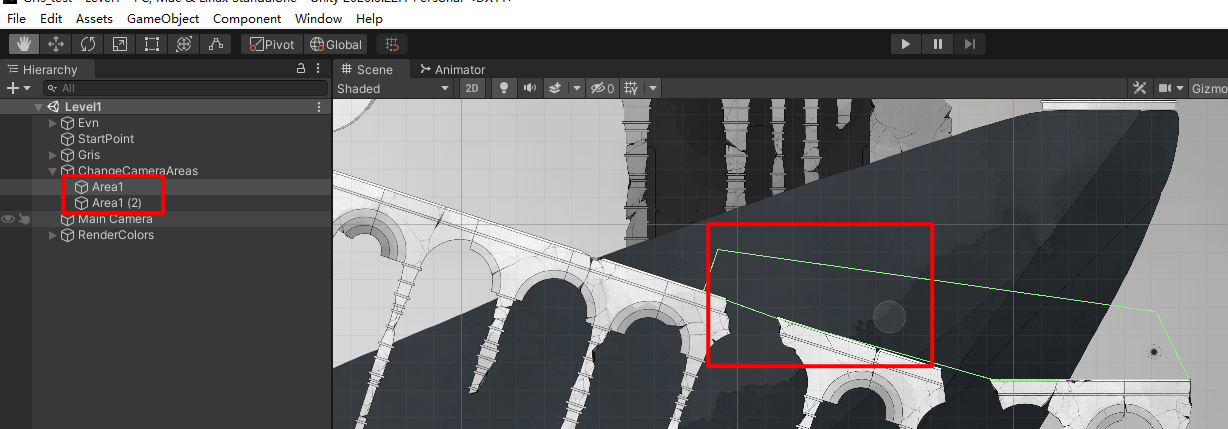Toggle scene effects layer icon

click(556, 88)
